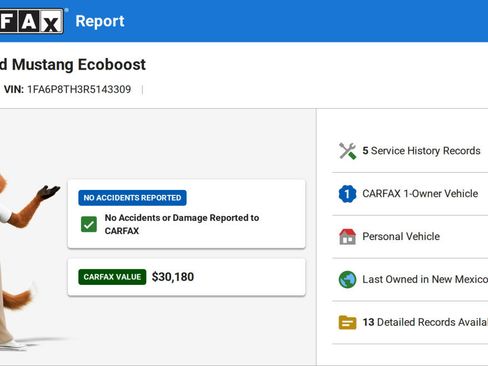This screenshot has height=366, width=488.
Task: Select the Mustang Ecoboost vehicle title
Action: 73,64
